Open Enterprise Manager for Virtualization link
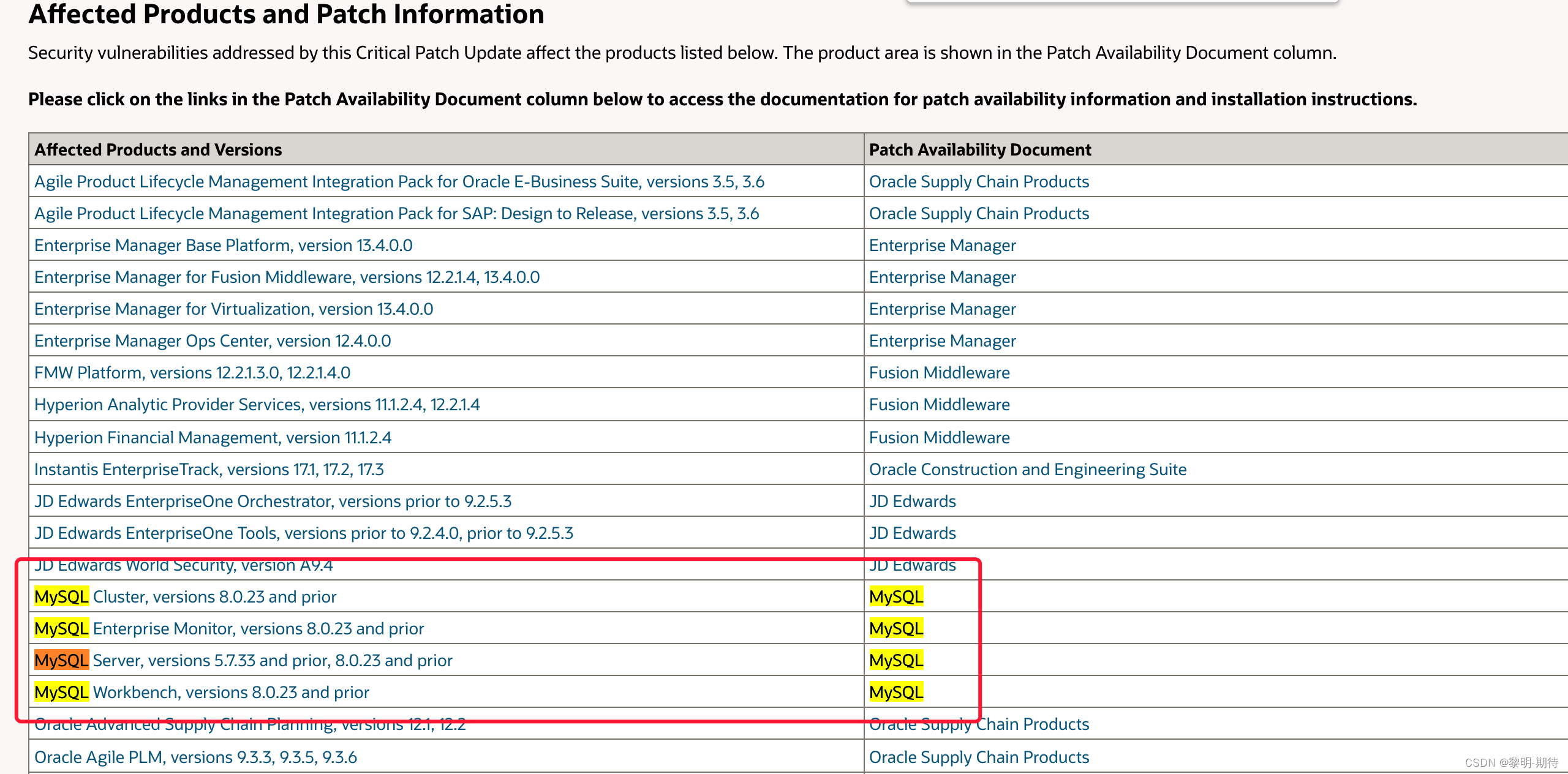Screen dimensions: 1568x774 233,309
